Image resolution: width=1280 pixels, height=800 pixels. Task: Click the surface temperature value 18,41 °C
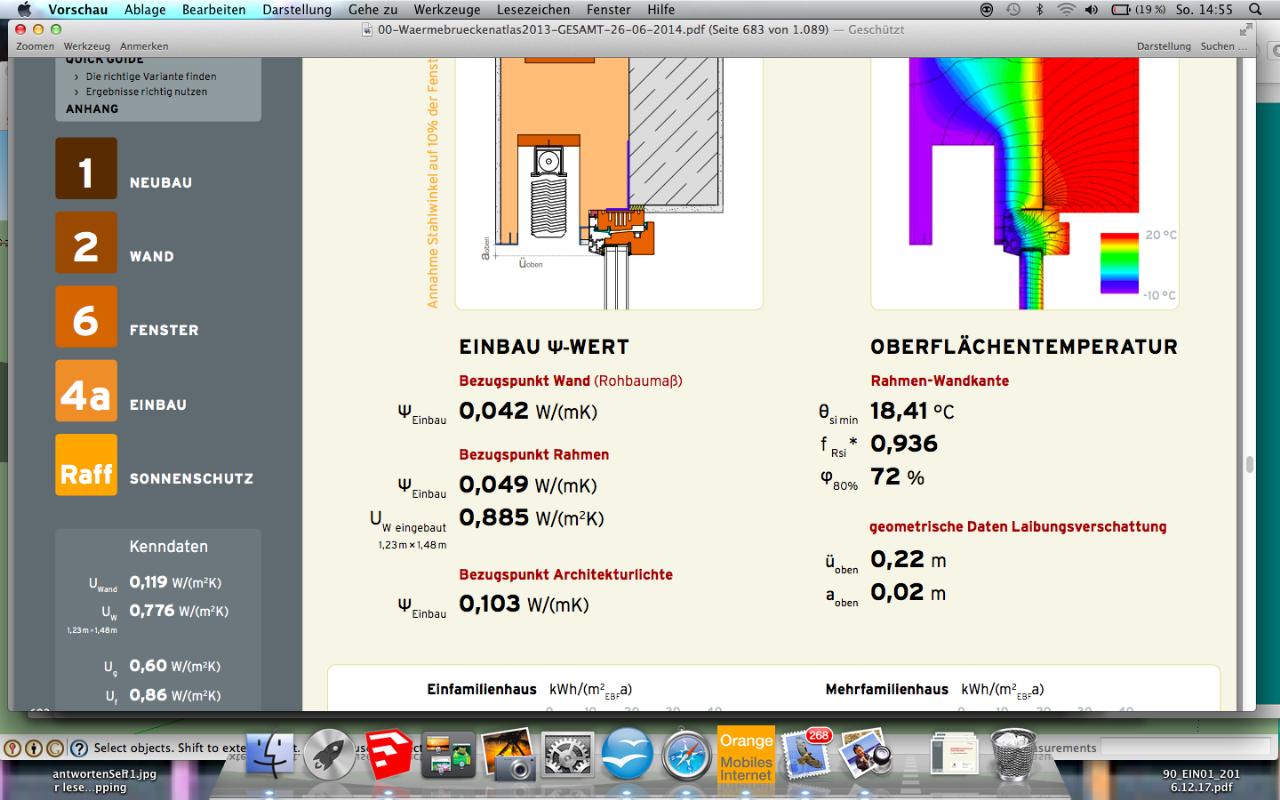tap(912, 411)
